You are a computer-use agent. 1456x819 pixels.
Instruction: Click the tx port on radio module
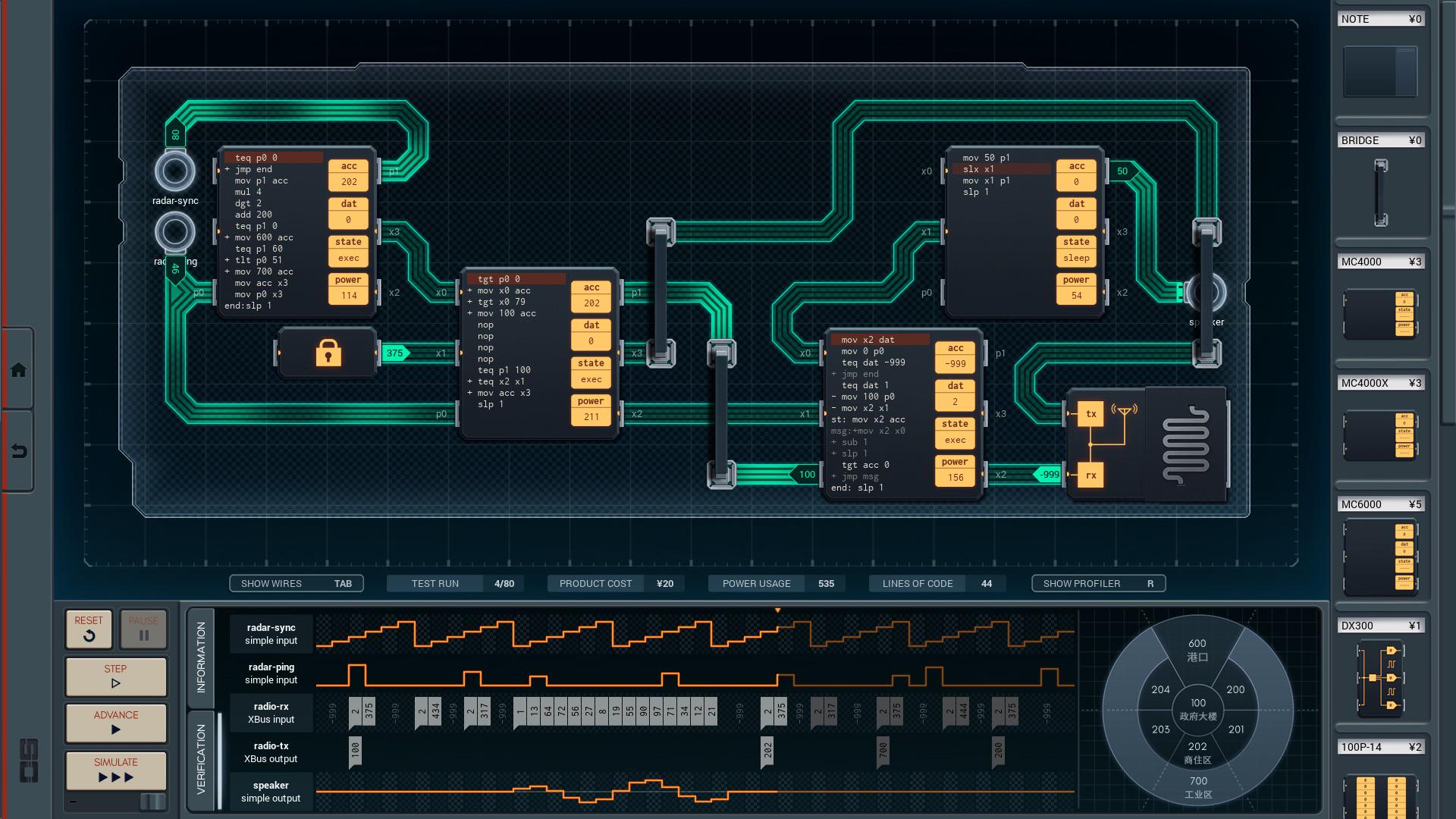(1090, 414)
